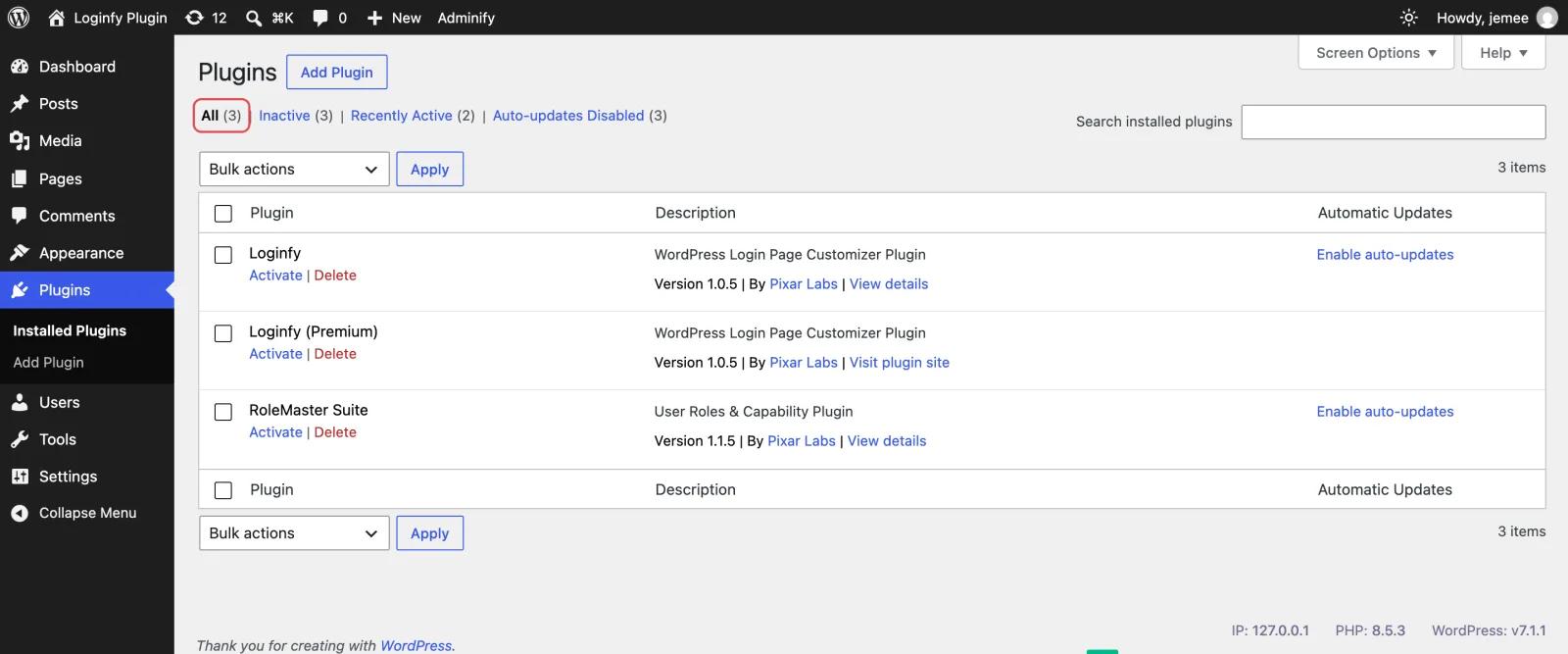The height and width of the screenshot is (654, 1568).
Task: Select the All (3) filter
Action: pos(221,116)
